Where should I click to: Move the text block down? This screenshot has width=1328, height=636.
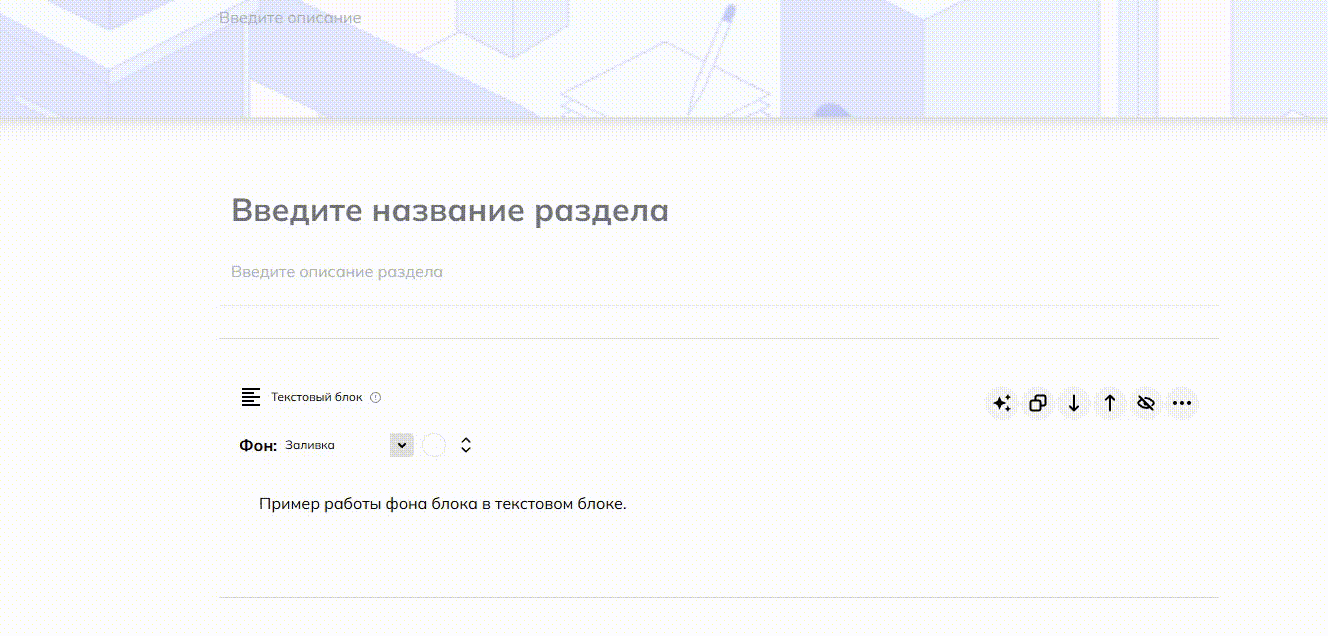click(1074, 404)
